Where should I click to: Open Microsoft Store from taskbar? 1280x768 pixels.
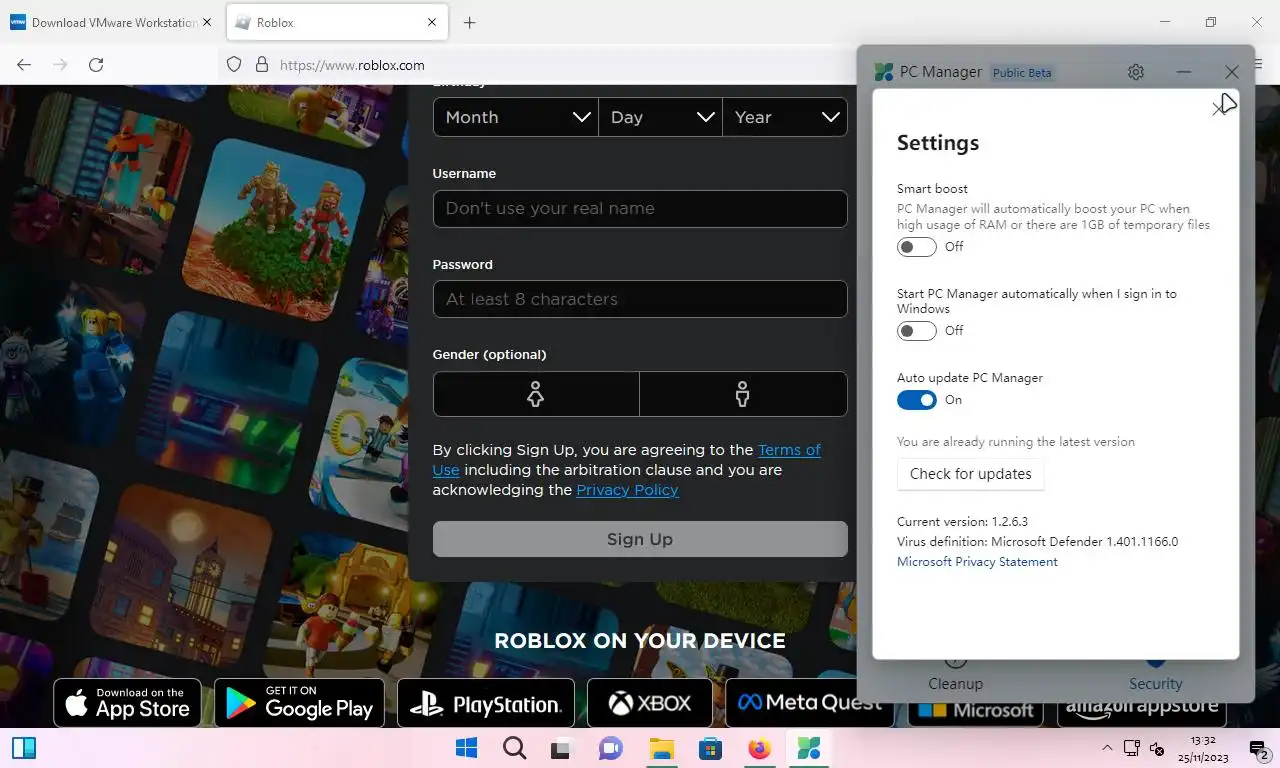pyautogui.click(x=710, y=748)
